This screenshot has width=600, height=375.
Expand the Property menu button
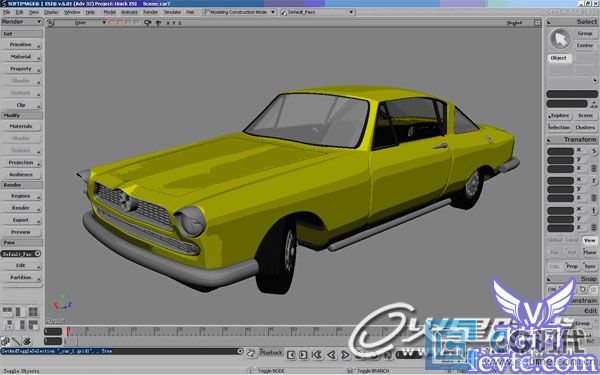pos(21,69)
